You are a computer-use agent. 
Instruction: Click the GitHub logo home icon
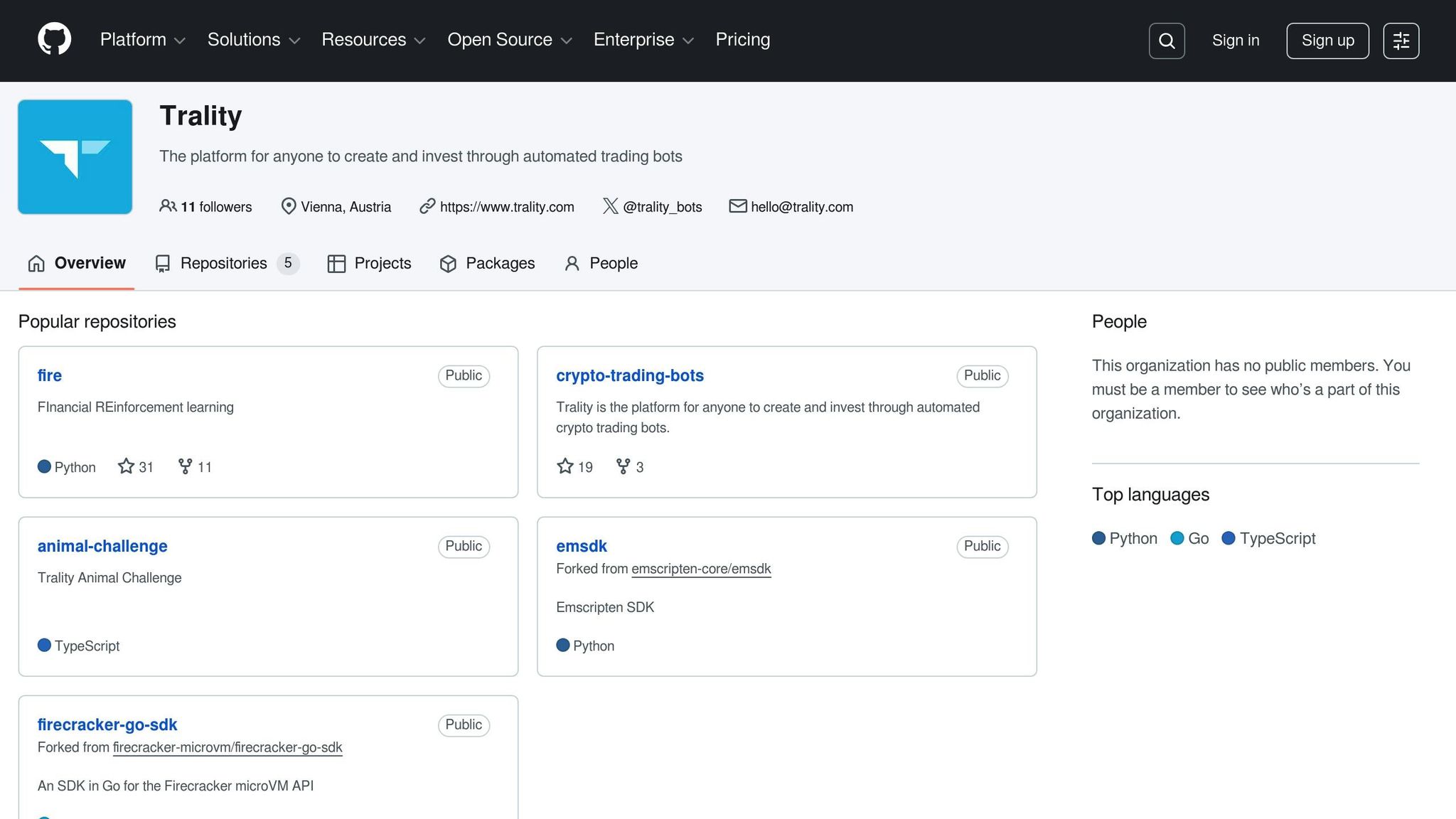click(54, 39)
